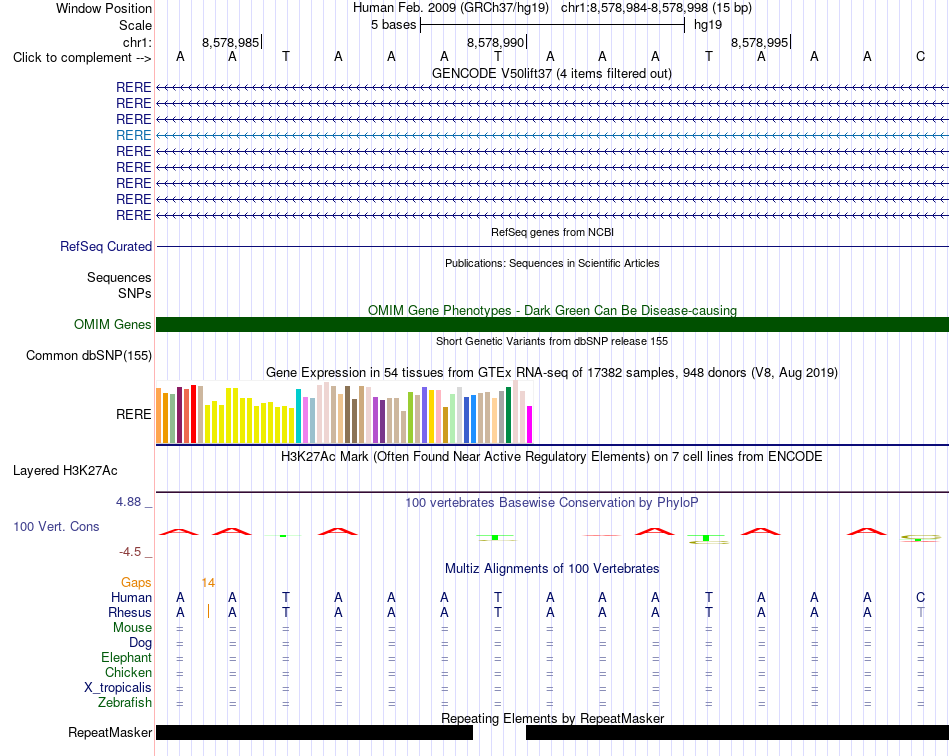950x756 pixels.
Task: Click the right black RepeatMasker block
Action: point(737,732)
